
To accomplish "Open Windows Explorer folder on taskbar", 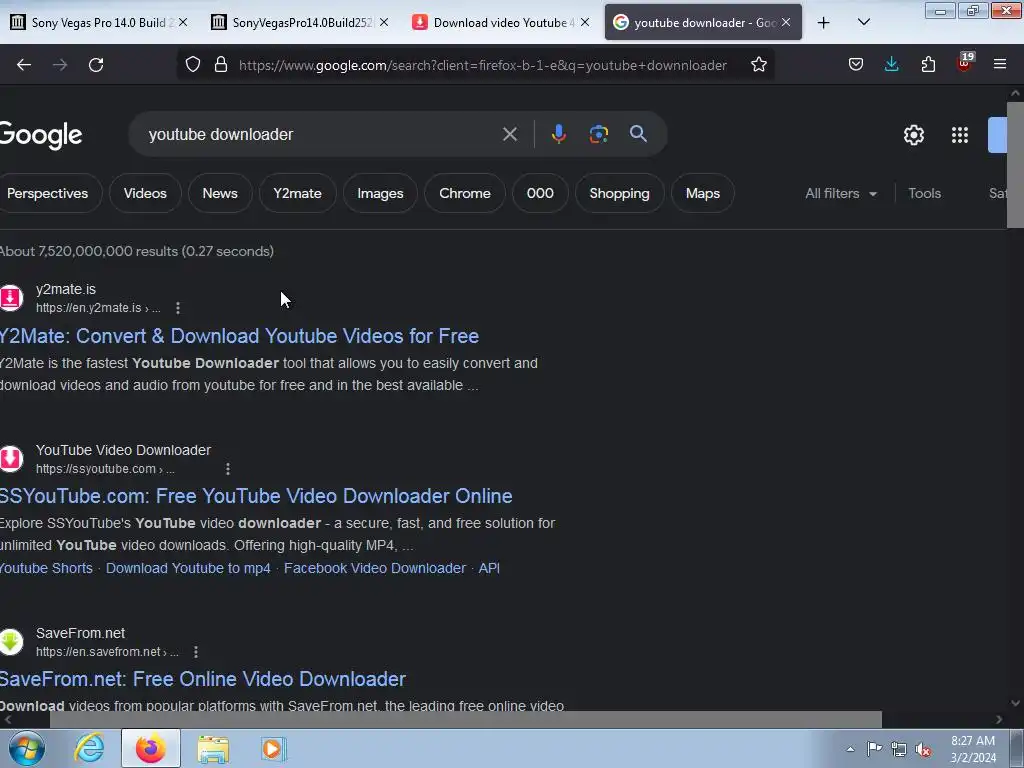I will 213,748.
